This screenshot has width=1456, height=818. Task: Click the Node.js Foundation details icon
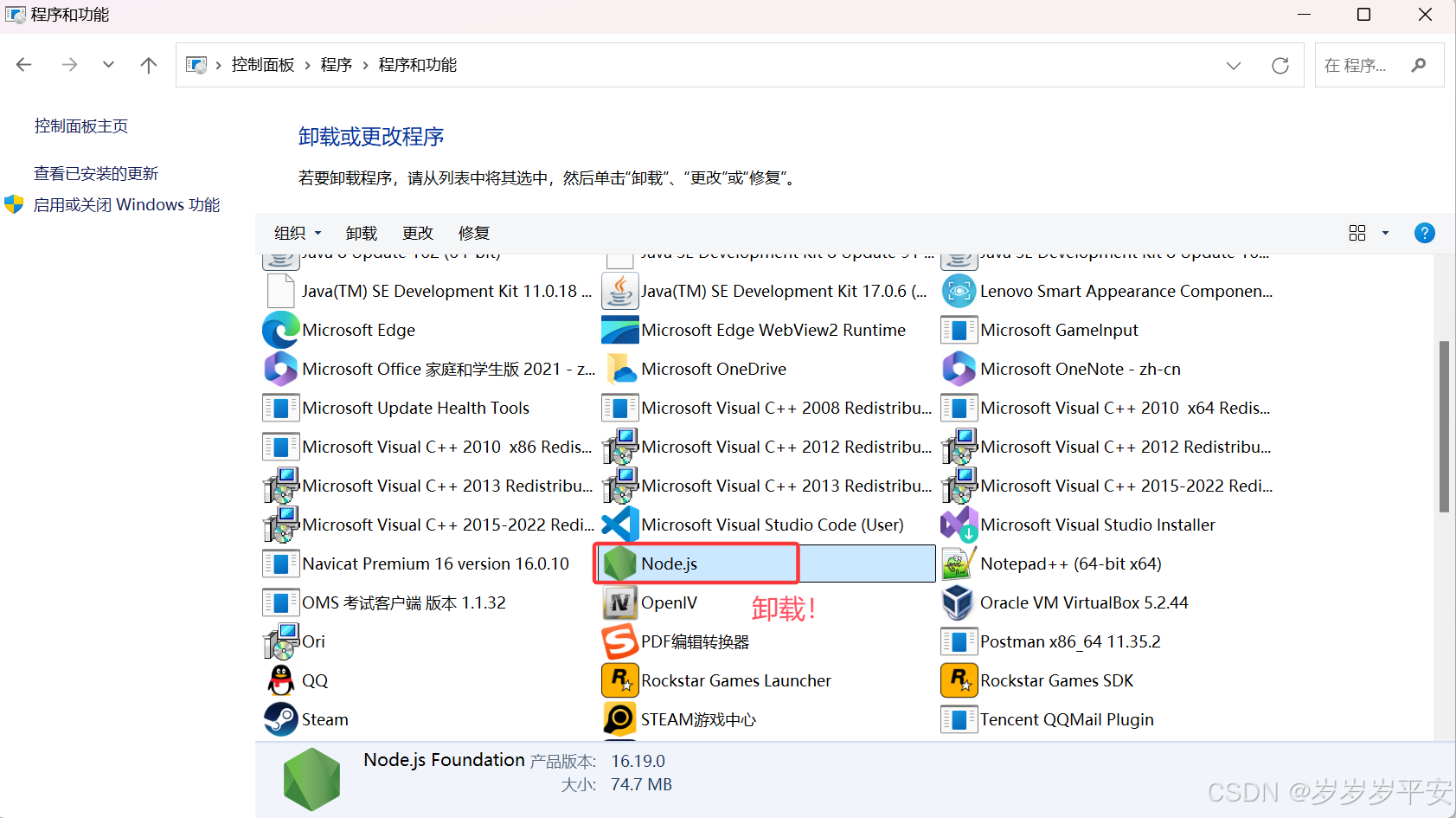pos(311,780)
